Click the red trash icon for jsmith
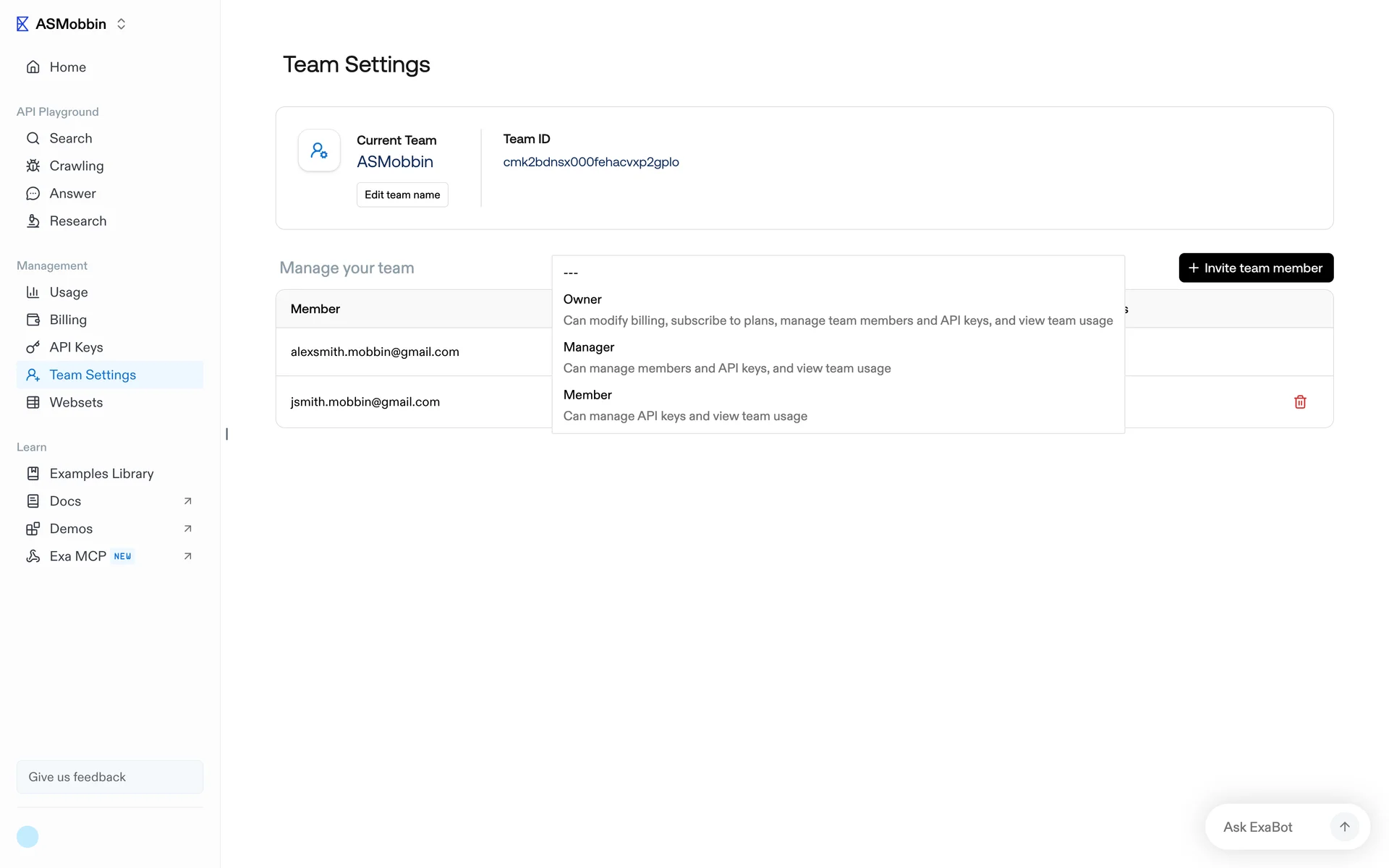The width and height of the screenshot is (1389, 868). (x=1299, y=402)
